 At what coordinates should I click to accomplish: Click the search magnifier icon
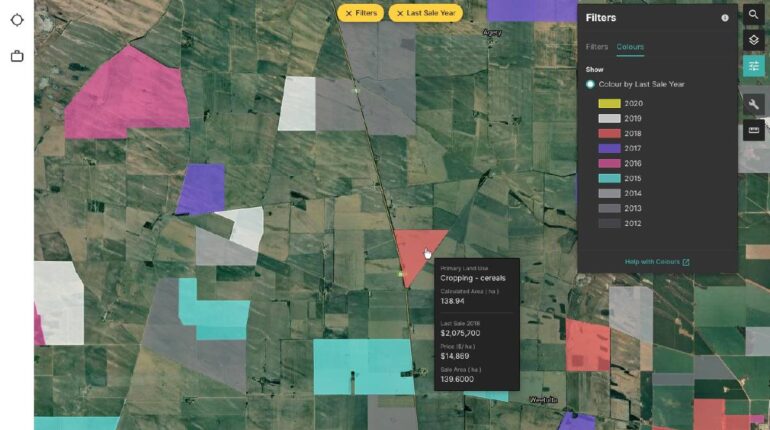(x=753, y=15)
